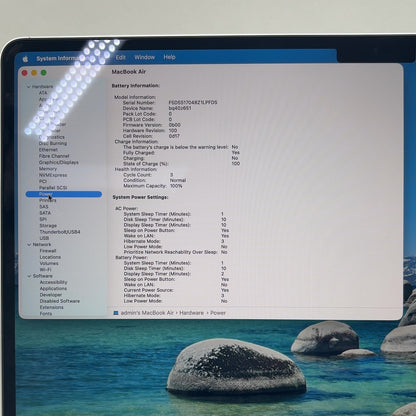Click Hardware in the bottom path bar
Viewport: 416px width, 416px height.
(192, 313)
